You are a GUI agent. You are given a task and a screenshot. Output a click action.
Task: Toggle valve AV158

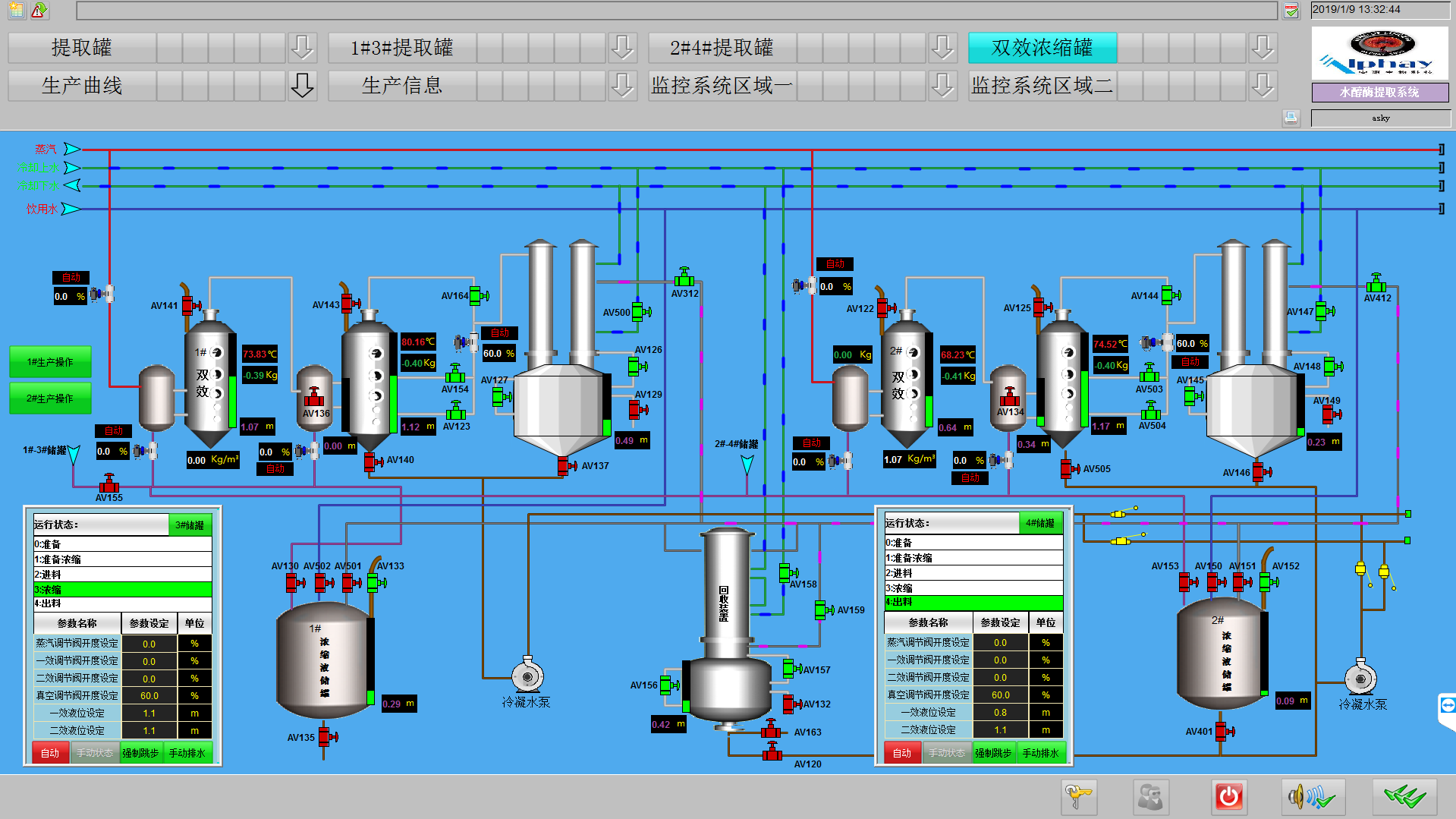787,572
